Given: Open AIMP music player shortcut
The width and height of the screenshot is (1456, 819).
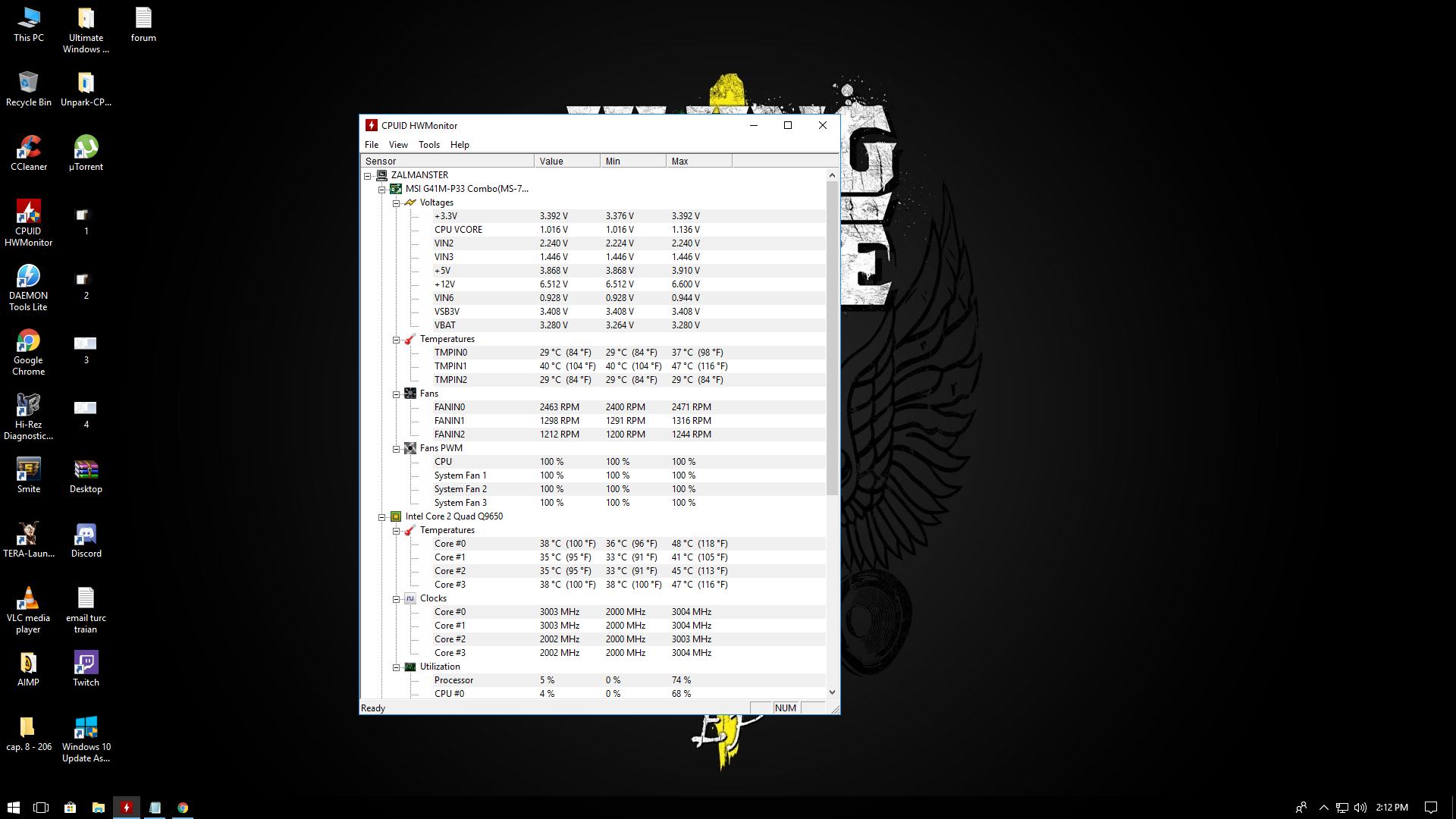Looking at the screenshot, I should point(29,669).
